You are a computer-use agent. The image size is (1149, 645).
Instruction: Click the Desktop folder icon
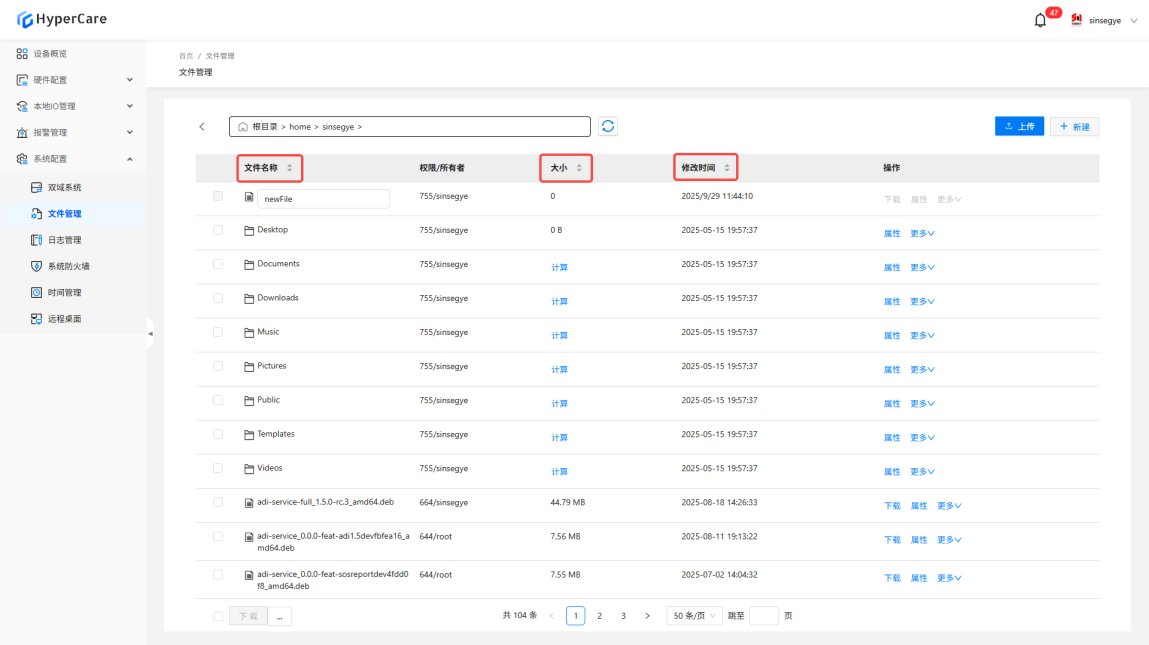[249, 230]
